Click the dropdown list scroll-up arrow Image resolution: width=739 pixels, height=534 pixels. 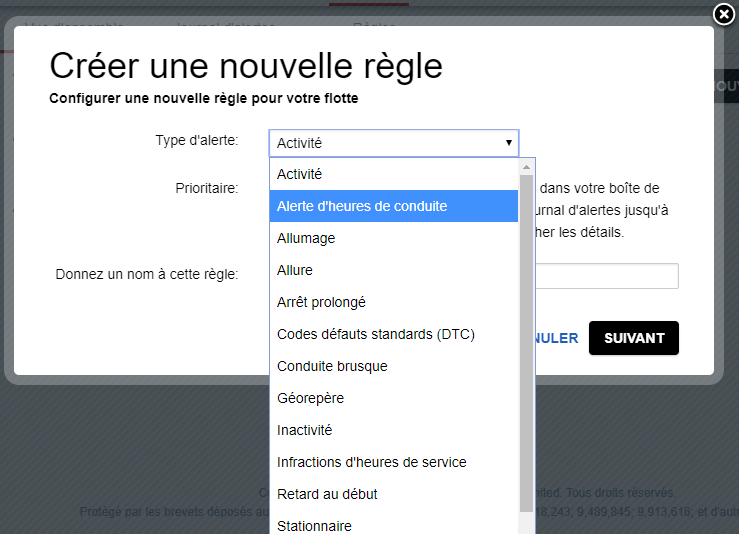coord(526,167)
